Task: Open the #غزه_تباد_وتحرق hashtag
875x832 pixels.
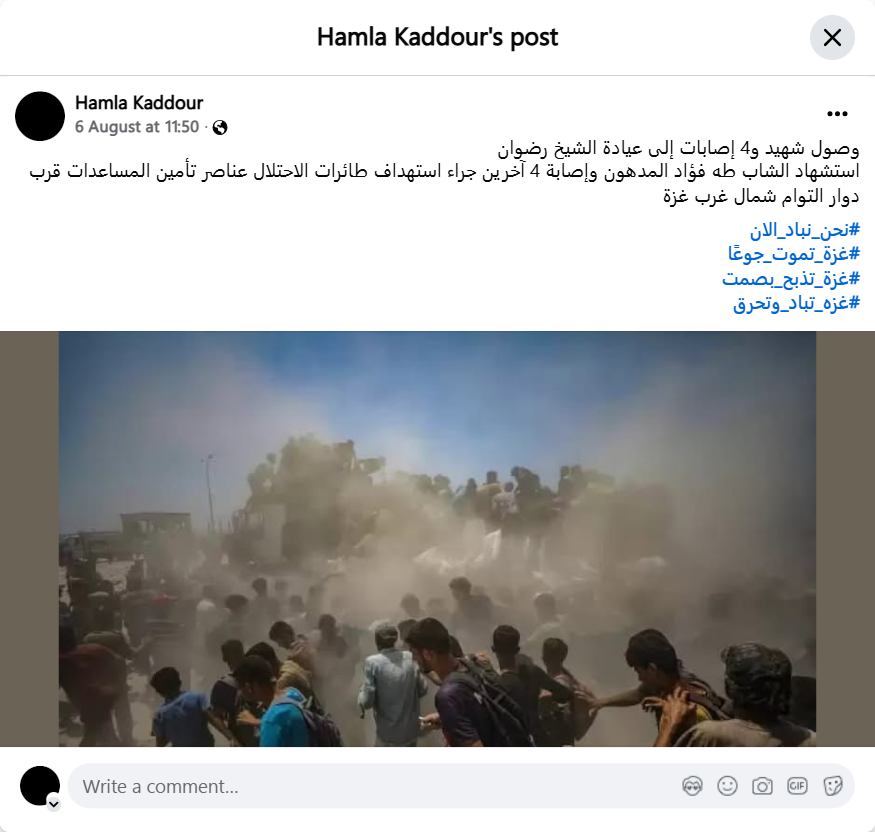Action: click(796, 304)
